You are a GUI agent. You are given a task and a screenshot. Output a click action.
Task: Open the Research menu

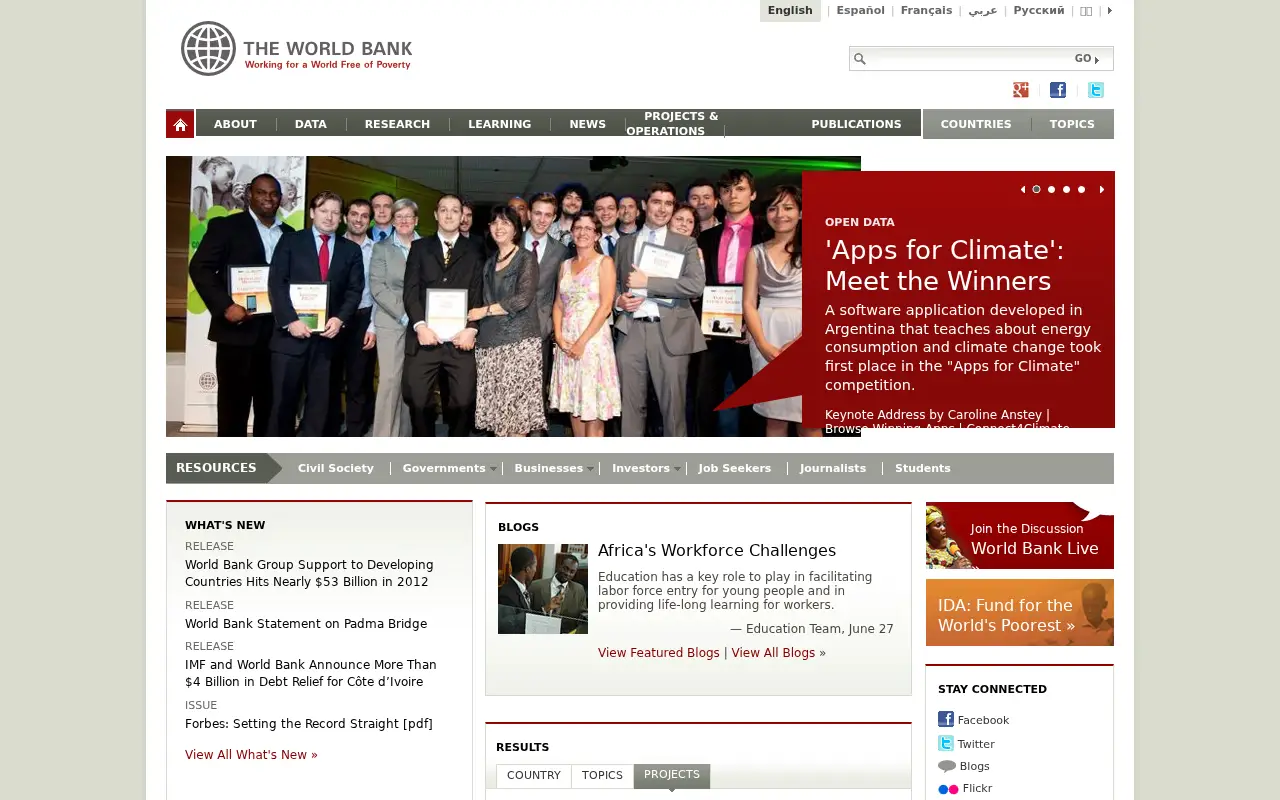(397, 124)
